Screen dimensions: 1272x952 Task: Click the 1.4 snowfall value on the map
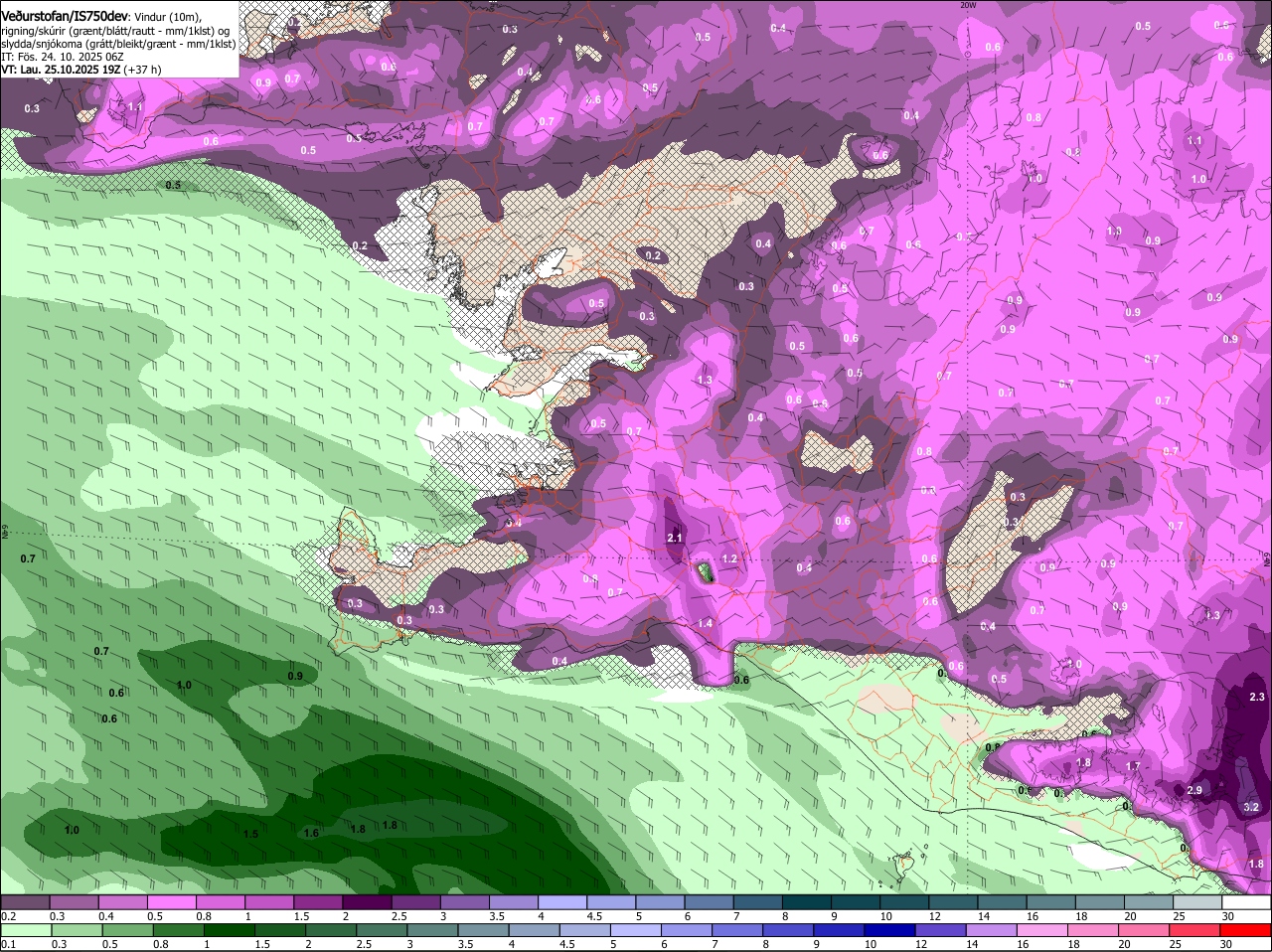tap(706, 623)
